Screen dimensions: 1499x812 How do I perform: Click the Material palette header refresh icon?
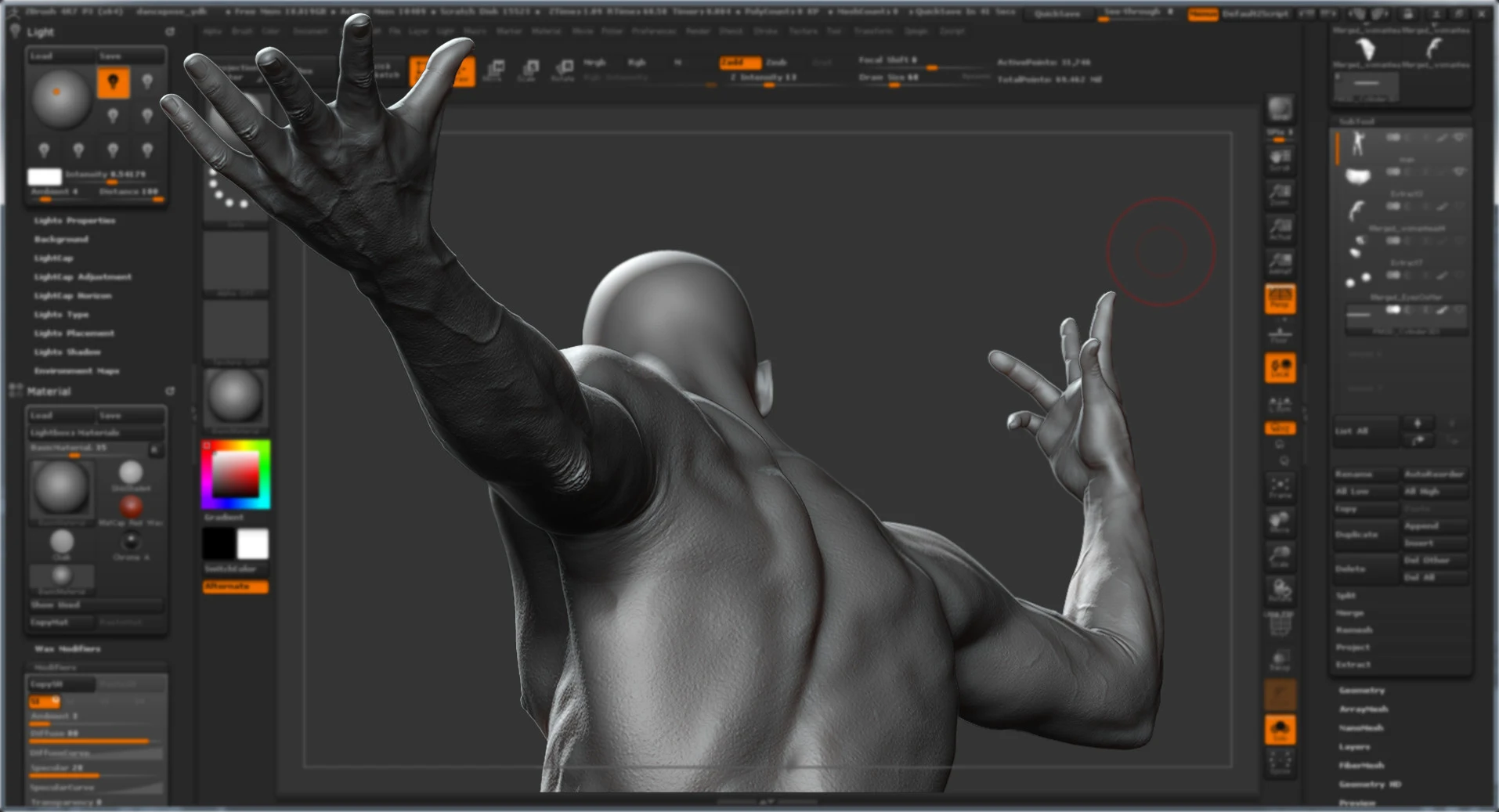point(170,391)
